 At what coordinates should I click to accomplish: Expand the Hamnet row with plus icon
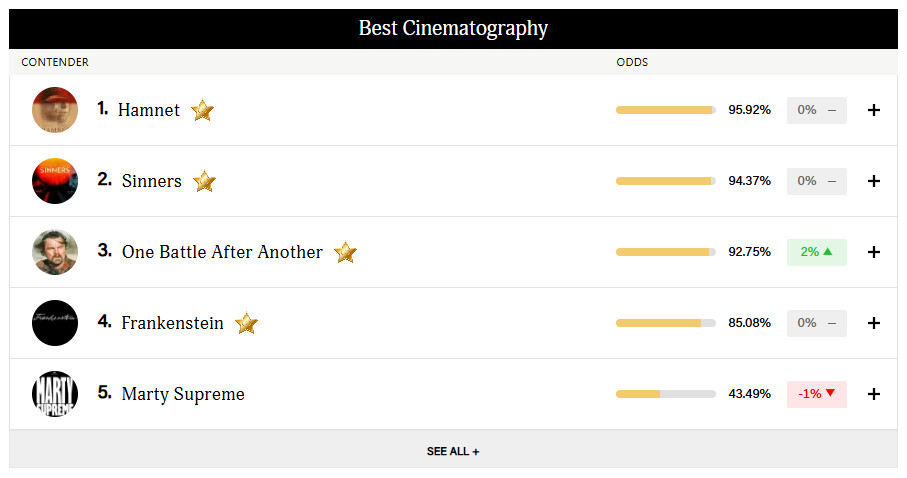pyautogui.click(x=874, y=110)
